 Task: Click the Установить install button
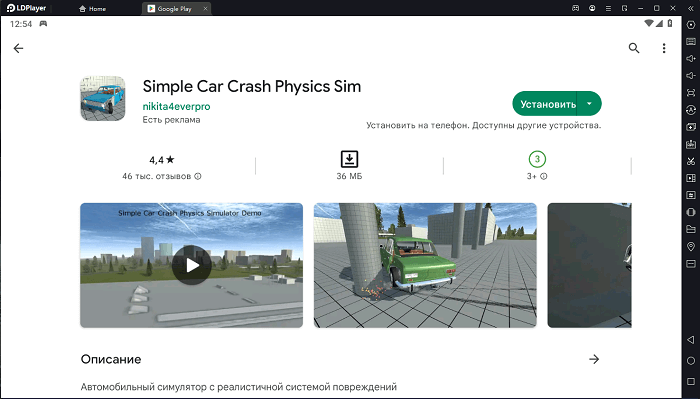548,104
